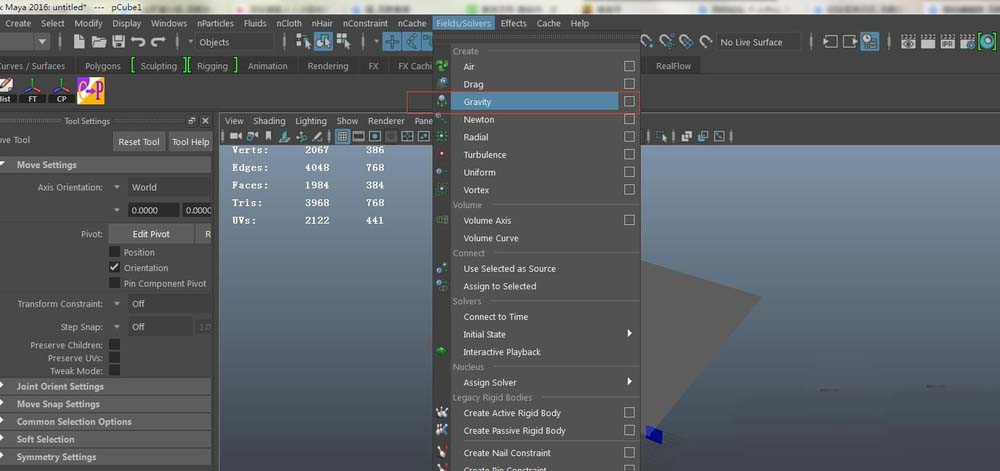The image size is (1000, 471).
Task: Toggle the snap to grids plus icon
Action: 392,42
